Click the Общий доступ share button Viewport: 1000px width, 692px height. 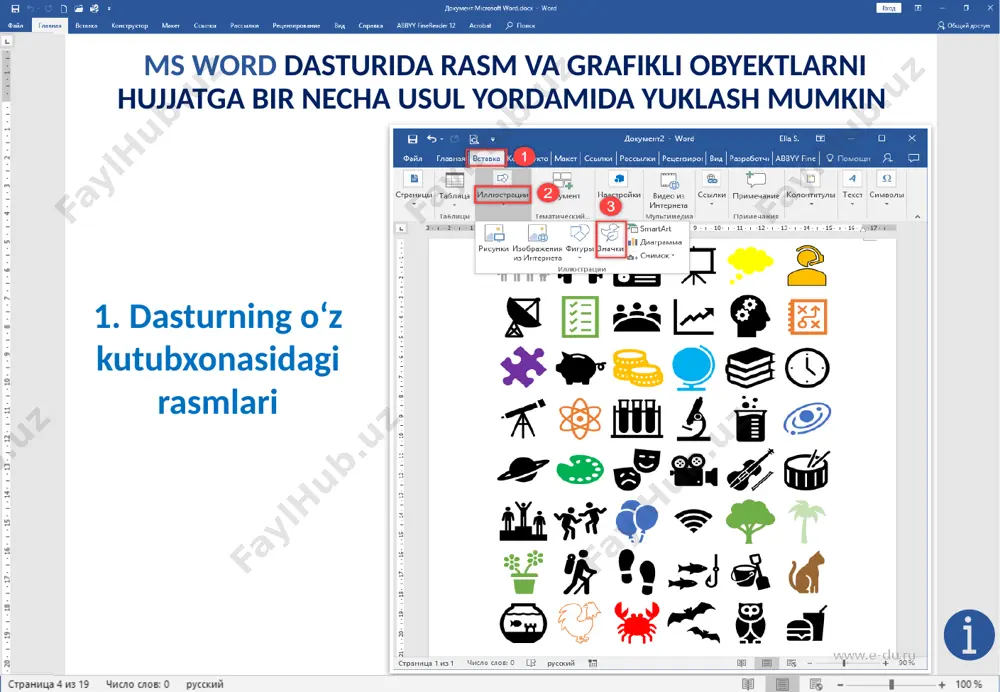963,26
